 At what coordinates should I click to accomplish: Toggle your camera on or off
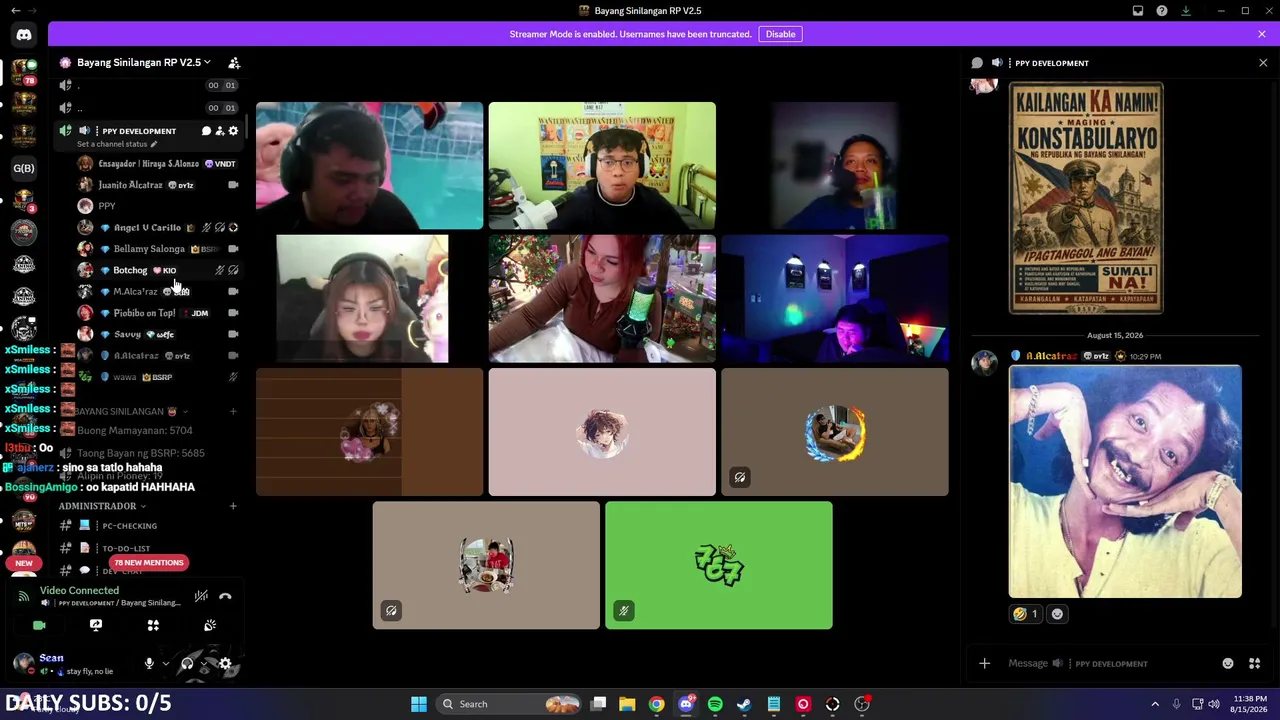pyautogui.click(x=39, y=625)
